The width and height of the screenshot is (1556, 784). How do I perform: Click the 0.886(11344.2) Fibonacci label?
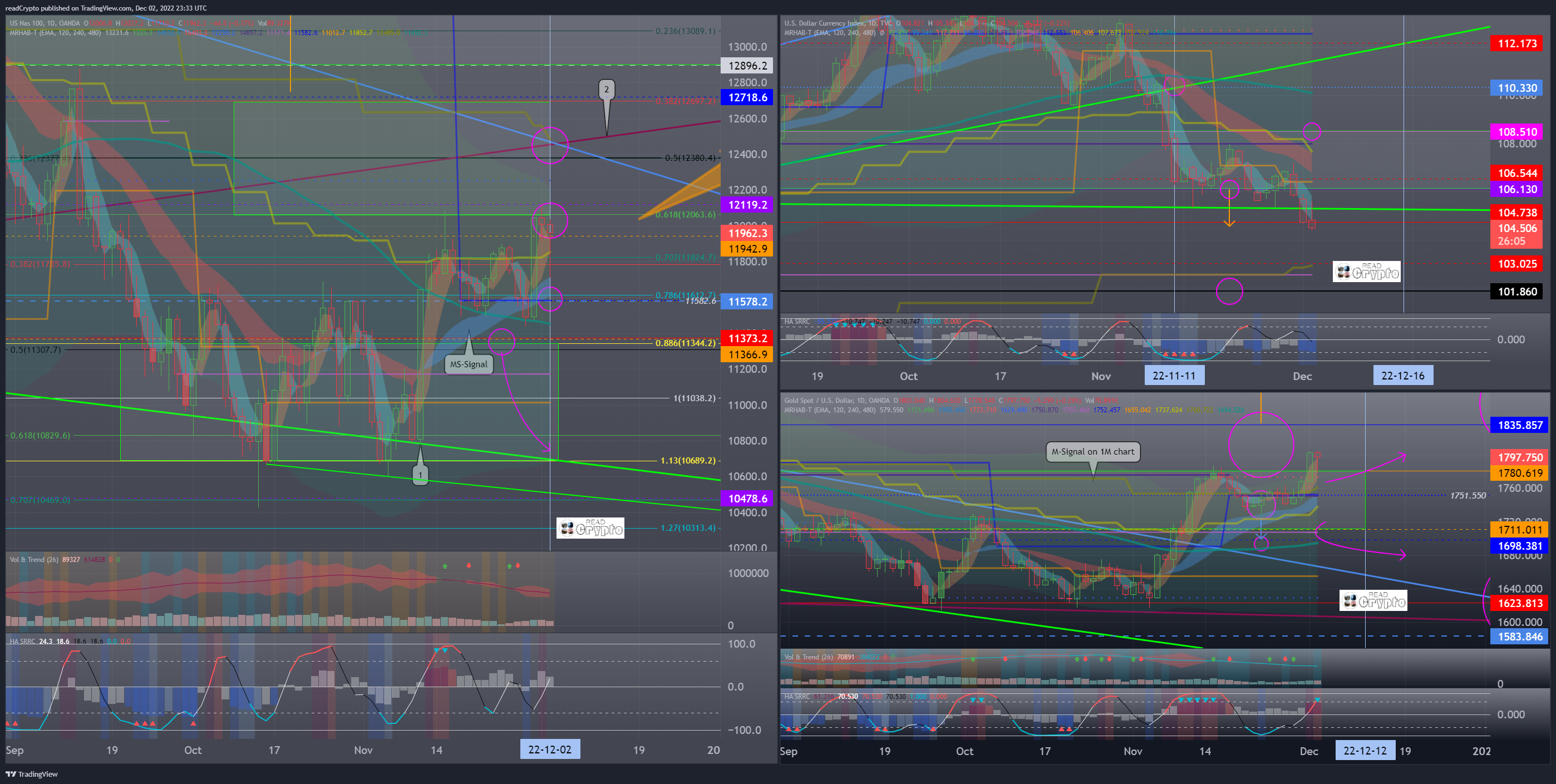(685, 342)
